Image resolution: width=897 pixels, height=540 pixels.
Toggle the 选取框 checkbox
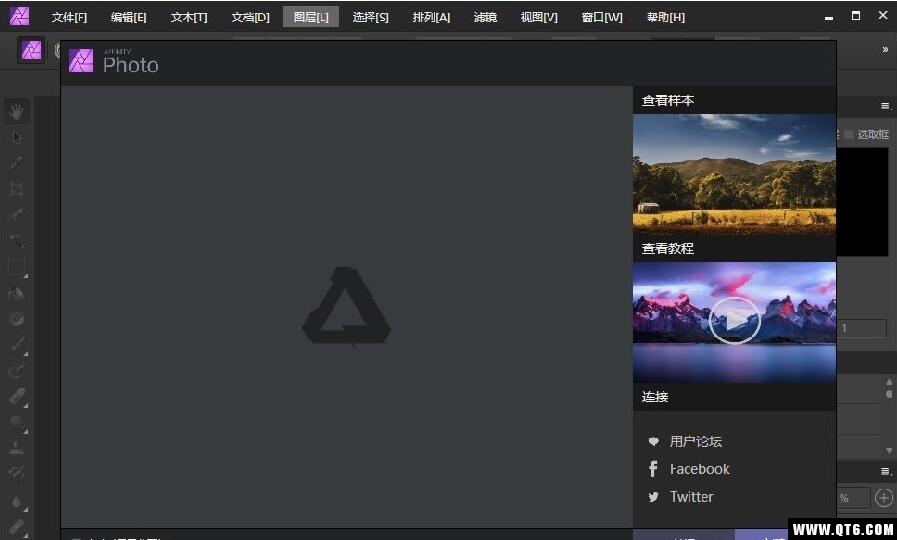[x=849, y=134]
